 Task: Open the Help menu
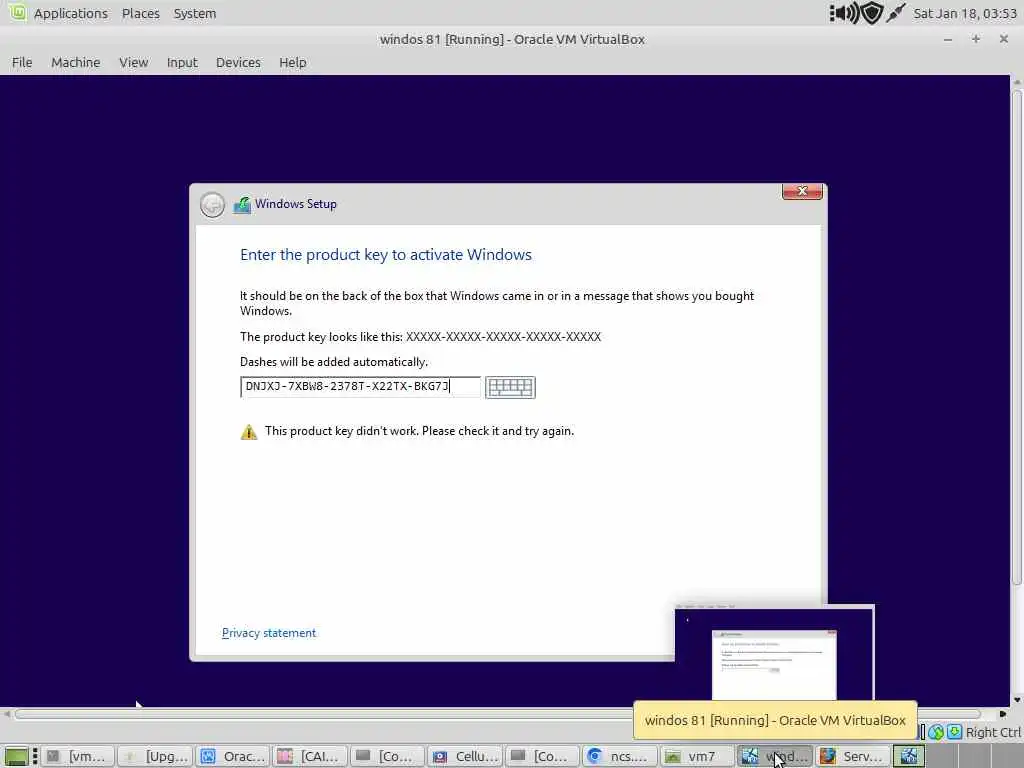click(x=293, y=63)
